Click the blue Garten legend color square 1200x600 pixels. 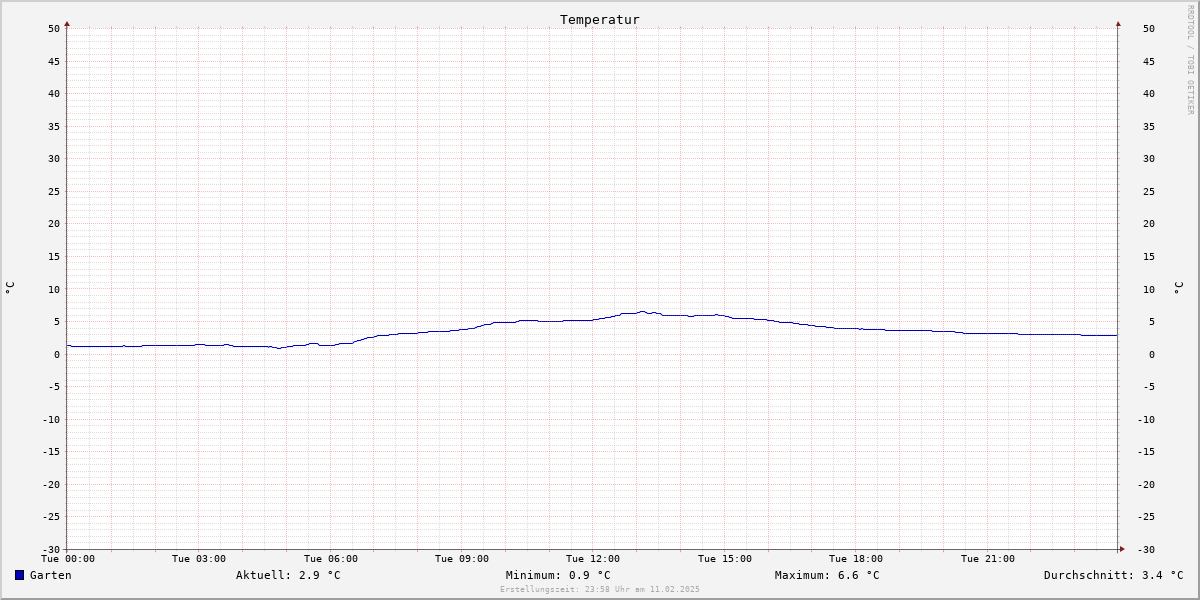point(19,575)
